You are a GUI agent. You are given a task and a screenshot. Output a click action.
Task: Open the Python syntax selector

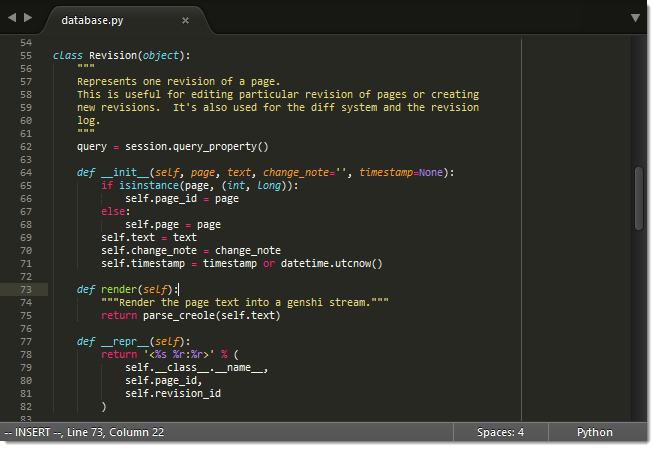point(594,432)
